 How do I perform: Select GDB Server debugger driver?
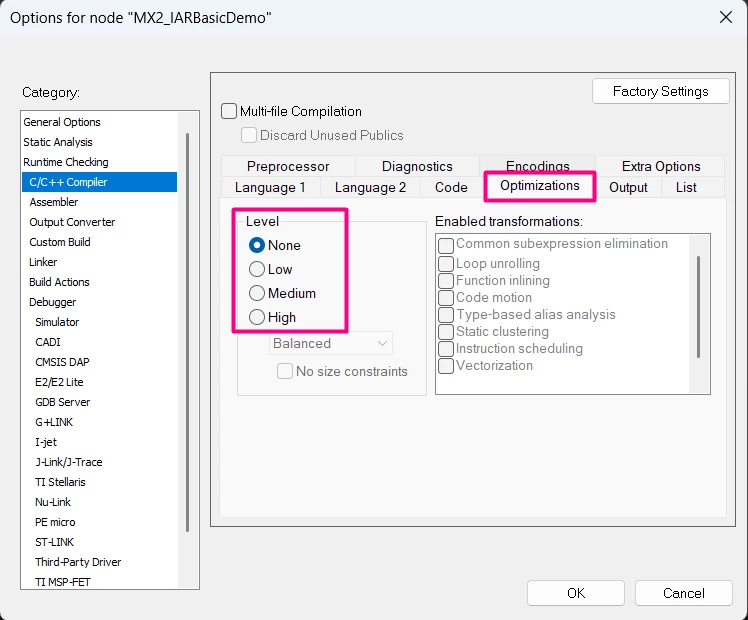coord(99,403)
